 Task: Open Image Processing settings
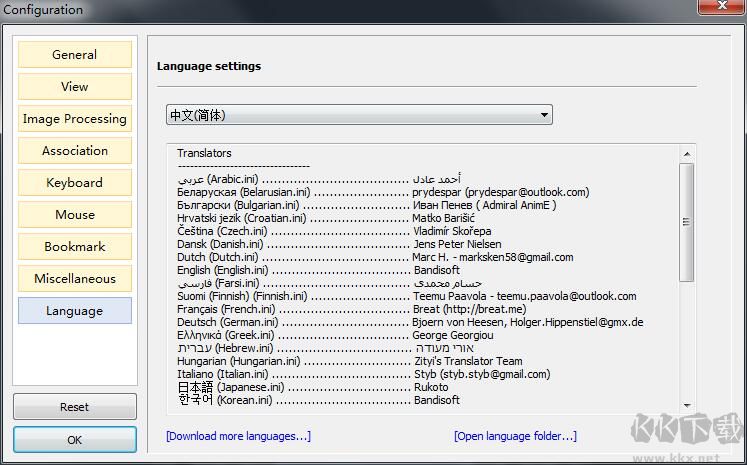75,119
